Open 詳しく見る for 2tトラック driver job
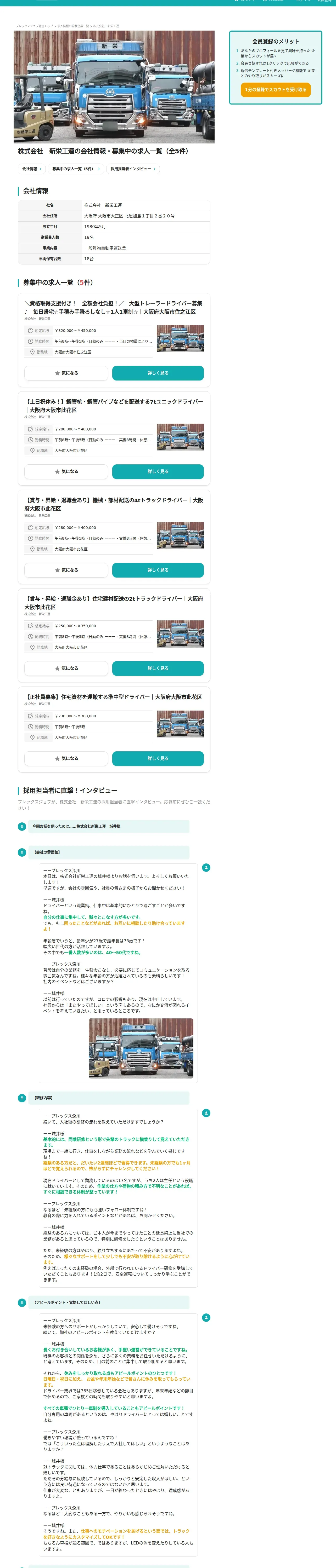 (158, 668)
